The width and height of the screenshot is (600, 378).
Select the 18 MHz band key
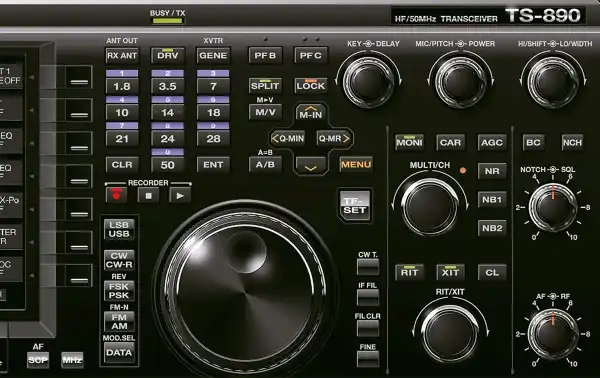(213, 112)
